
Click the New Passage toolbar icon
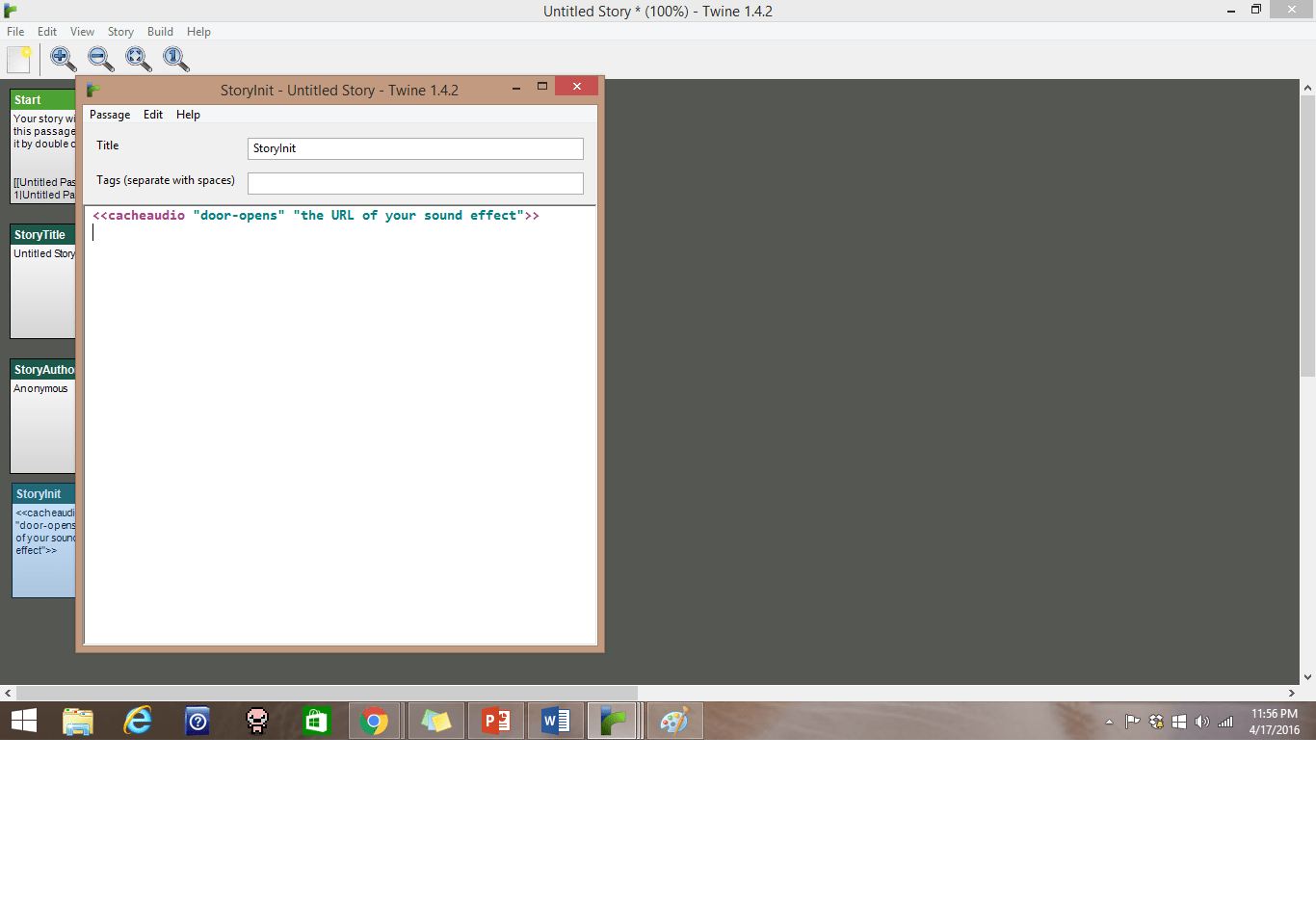(19, 60)
